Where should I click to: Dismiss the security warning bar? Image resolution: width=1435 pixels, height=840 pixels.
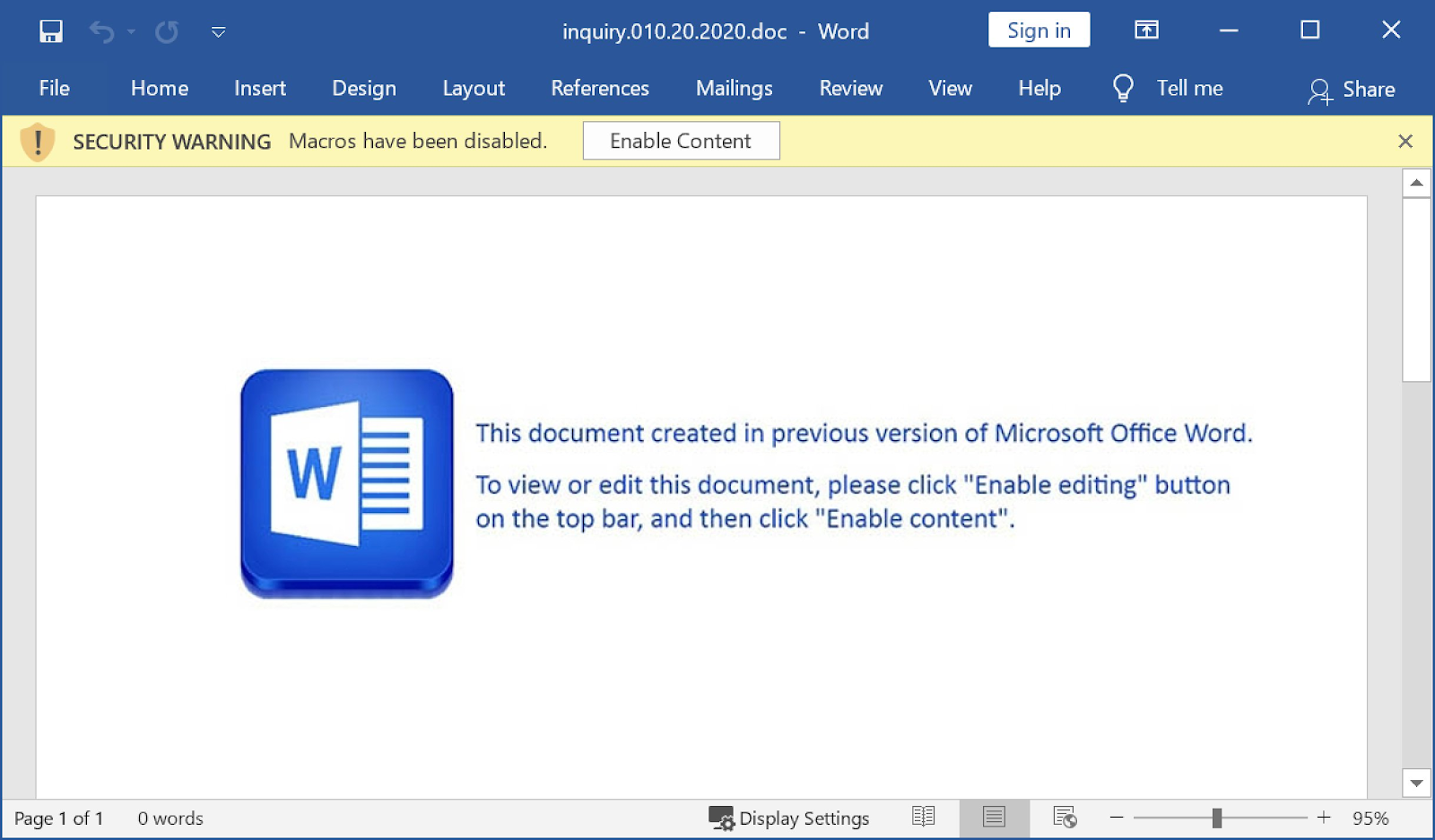(1405, 141)
